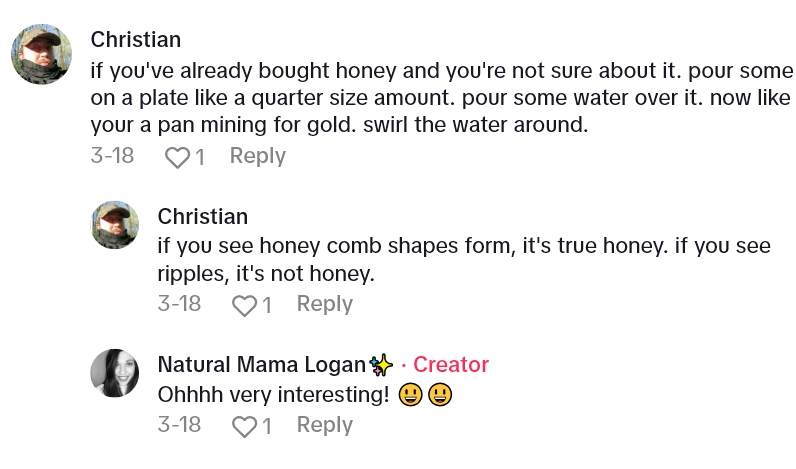
Task: Open the Natural Mama Logan username
Action: pyautogui.click(x=262, y=364)
